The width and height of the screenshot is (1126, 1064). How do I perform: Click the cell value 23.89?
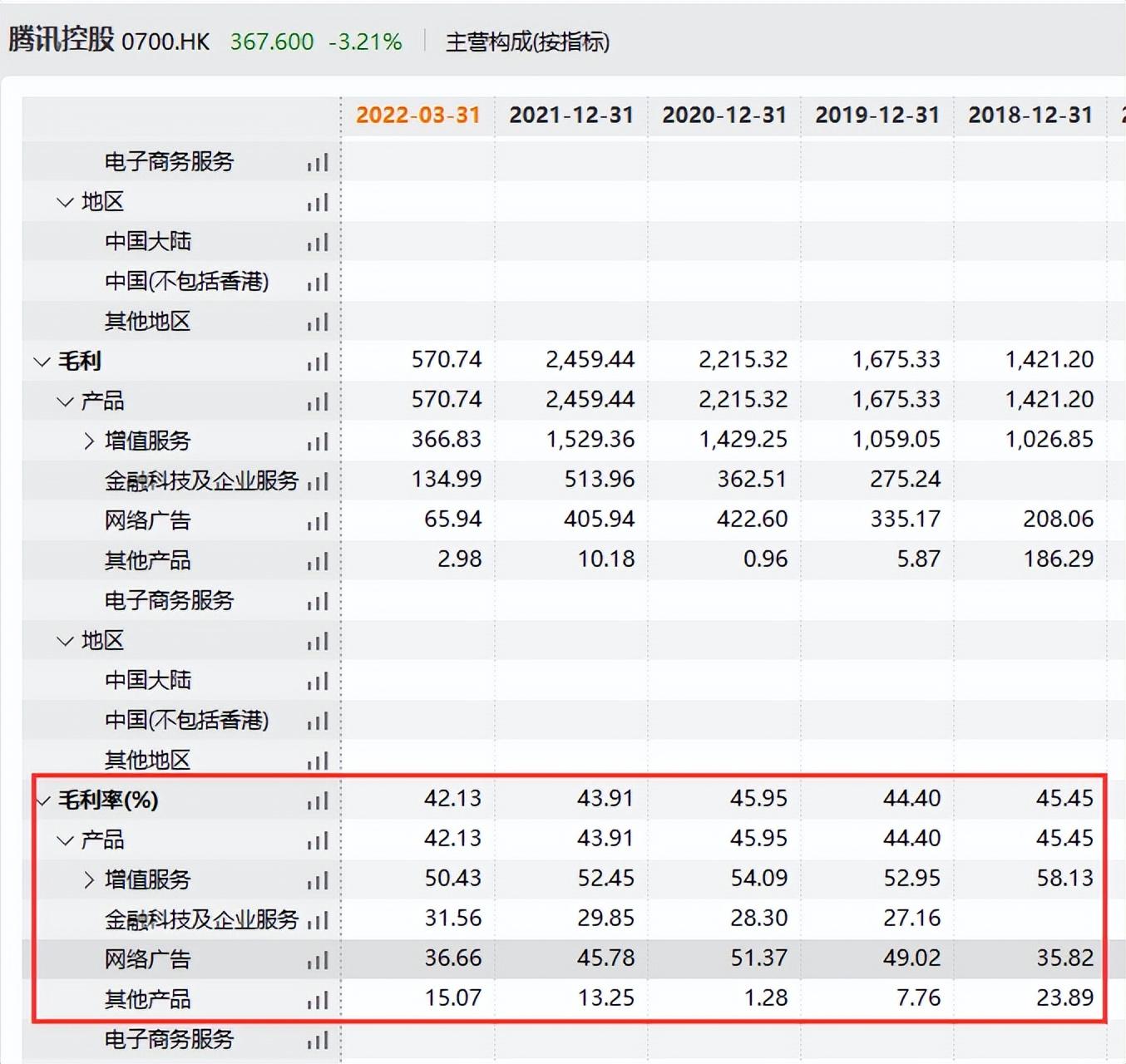[1064, 998]
